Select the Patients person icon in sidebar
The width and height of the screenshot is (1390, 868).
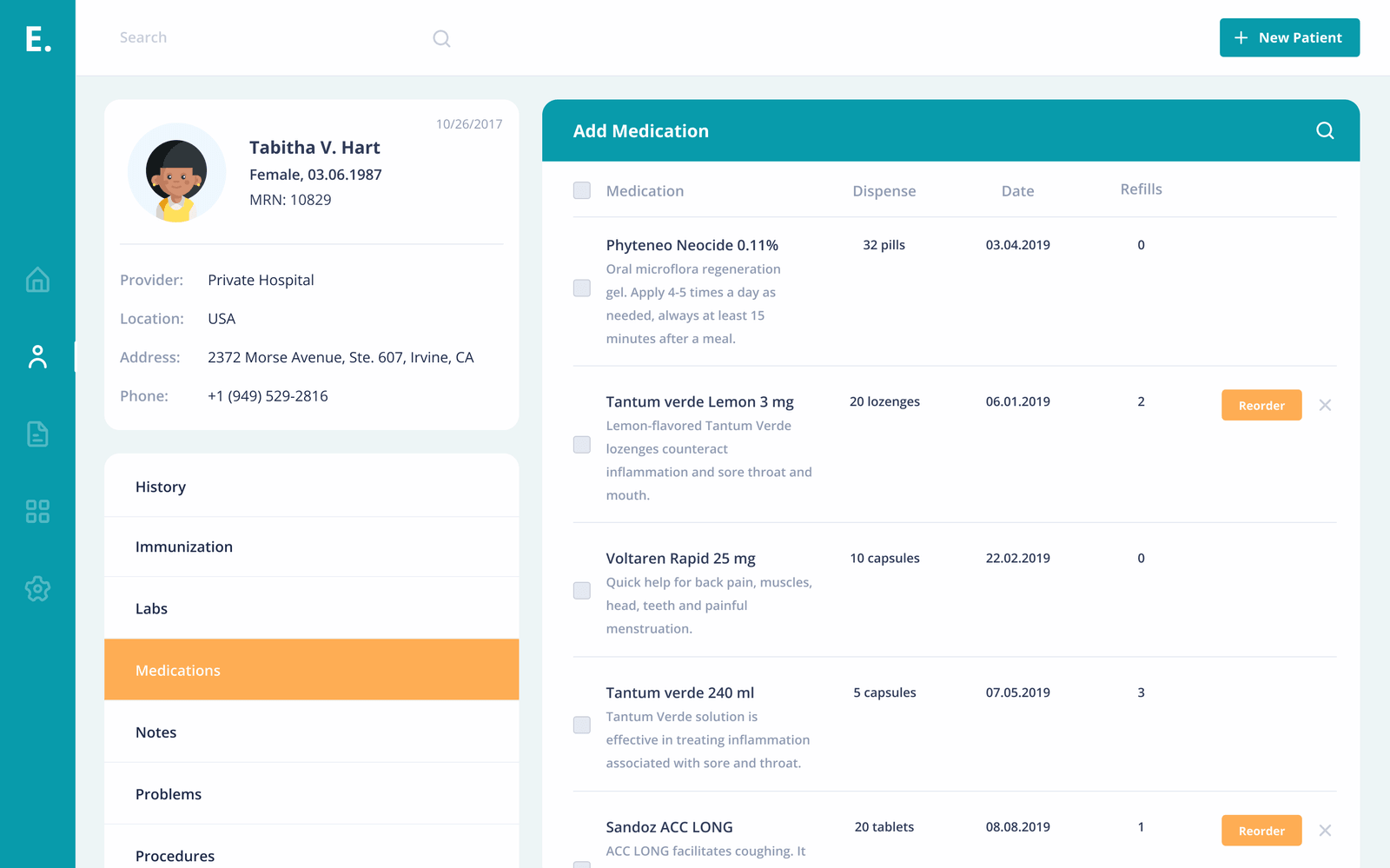pos(37,357)
